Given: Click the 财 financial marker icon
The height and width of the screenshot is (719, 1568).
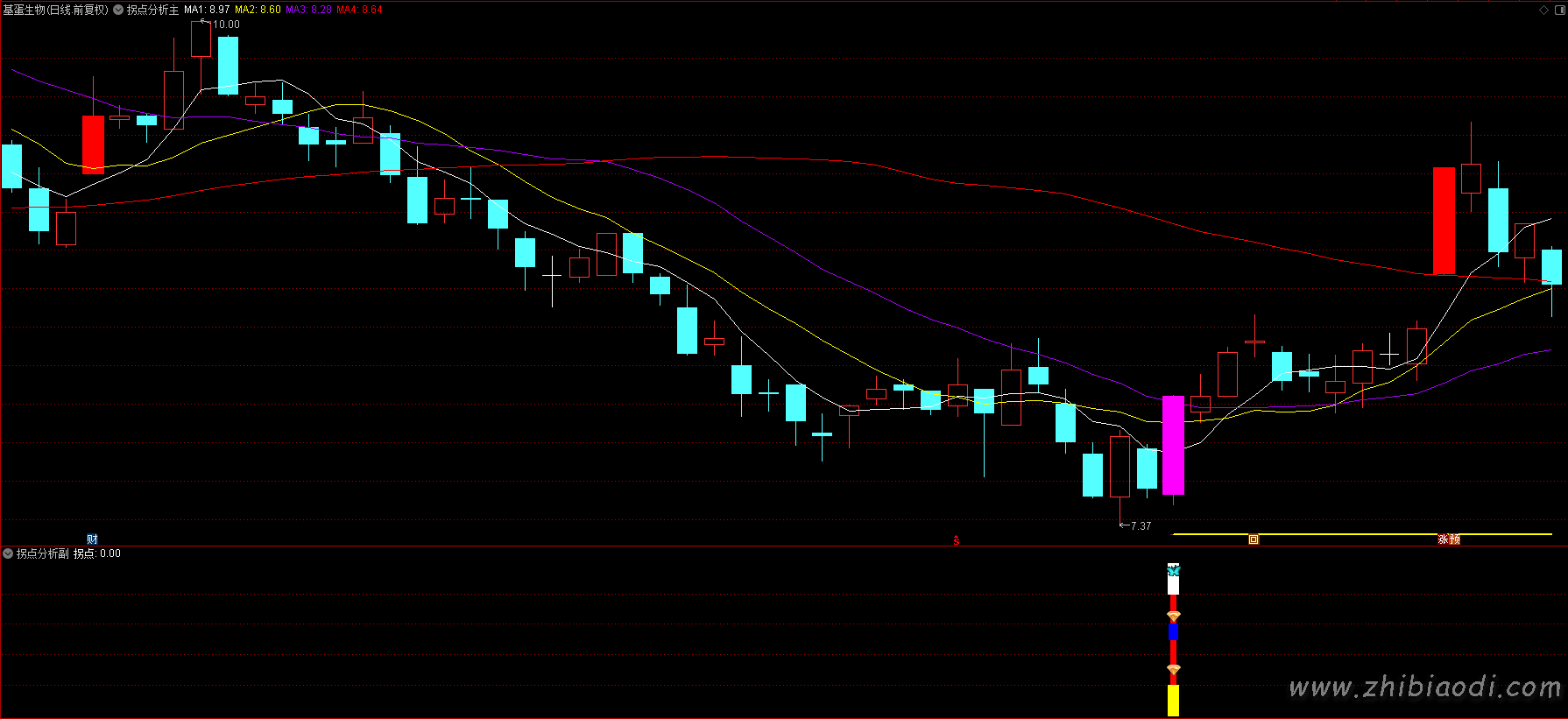Looking at the screenshot, I should [x=92, y=539].
